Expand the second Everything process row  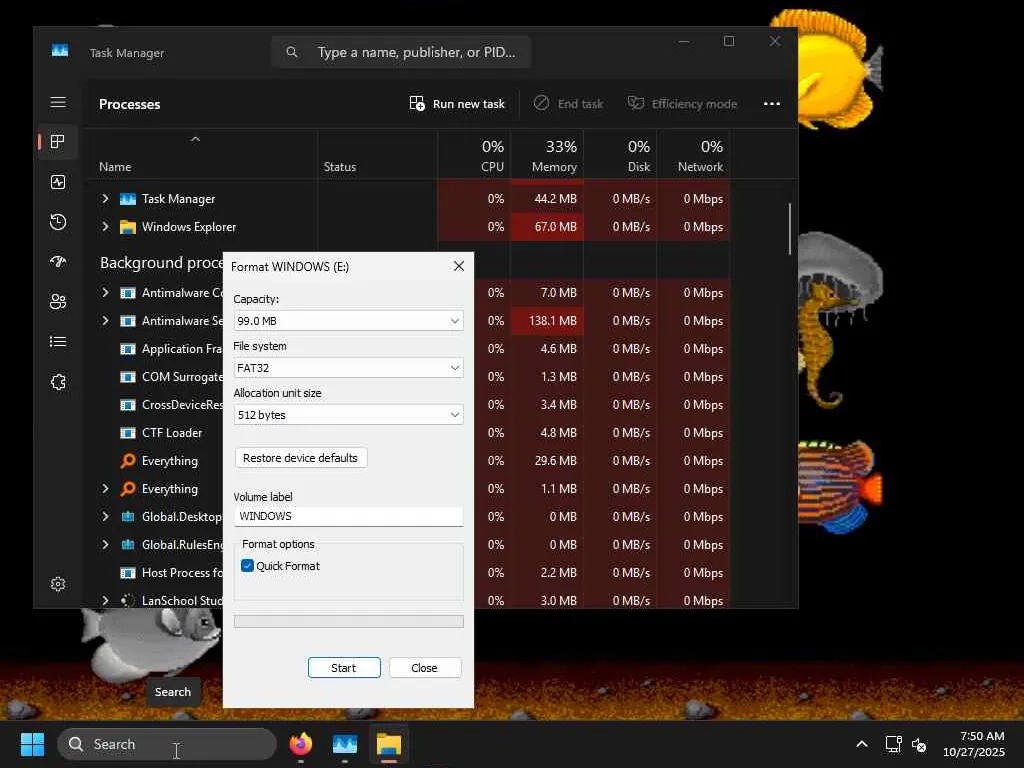click(105, 488)
